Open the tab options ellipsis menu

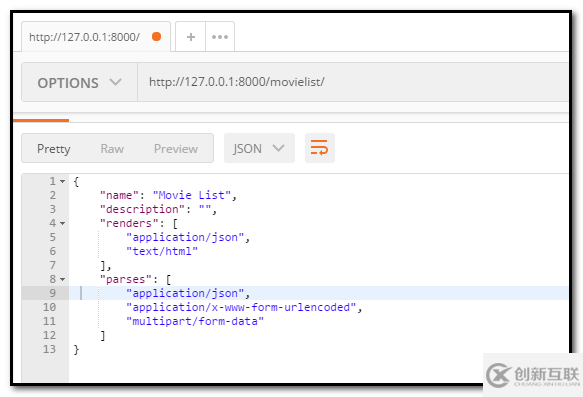coord(220,37)
